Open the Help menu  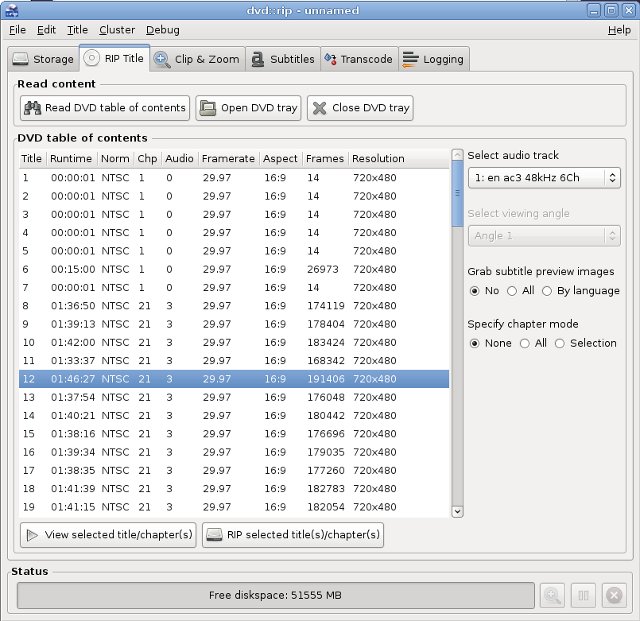pos(619,30)
